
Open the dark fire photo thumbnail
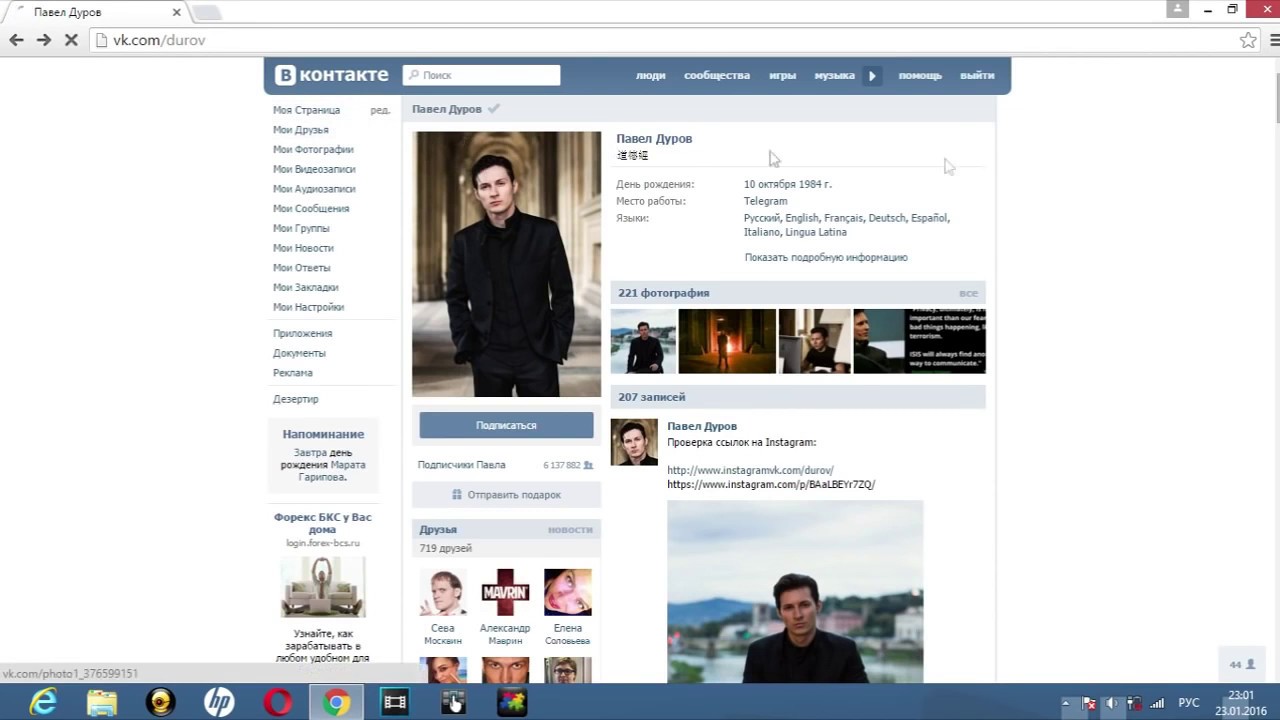[x=727, y=341]
